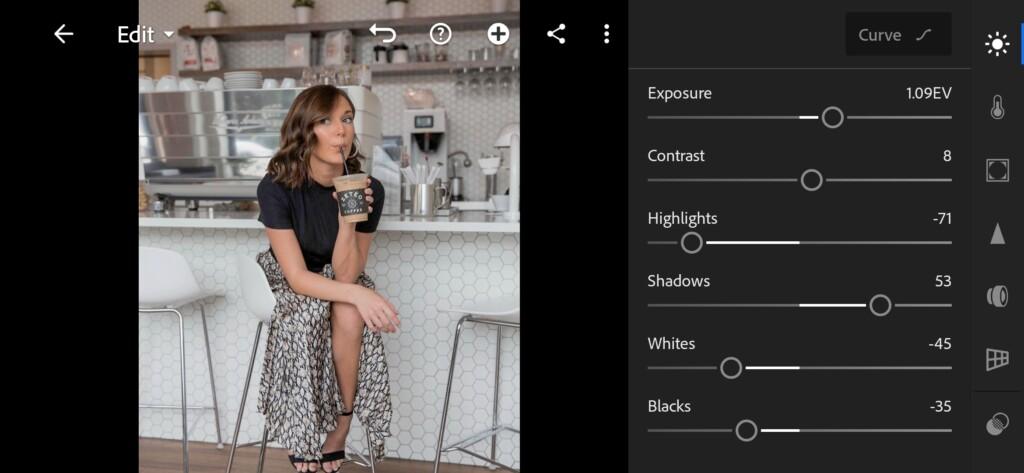Tap the add plus icon
The width and height of the screenshot is (1024, 473).
pos(498,34)
